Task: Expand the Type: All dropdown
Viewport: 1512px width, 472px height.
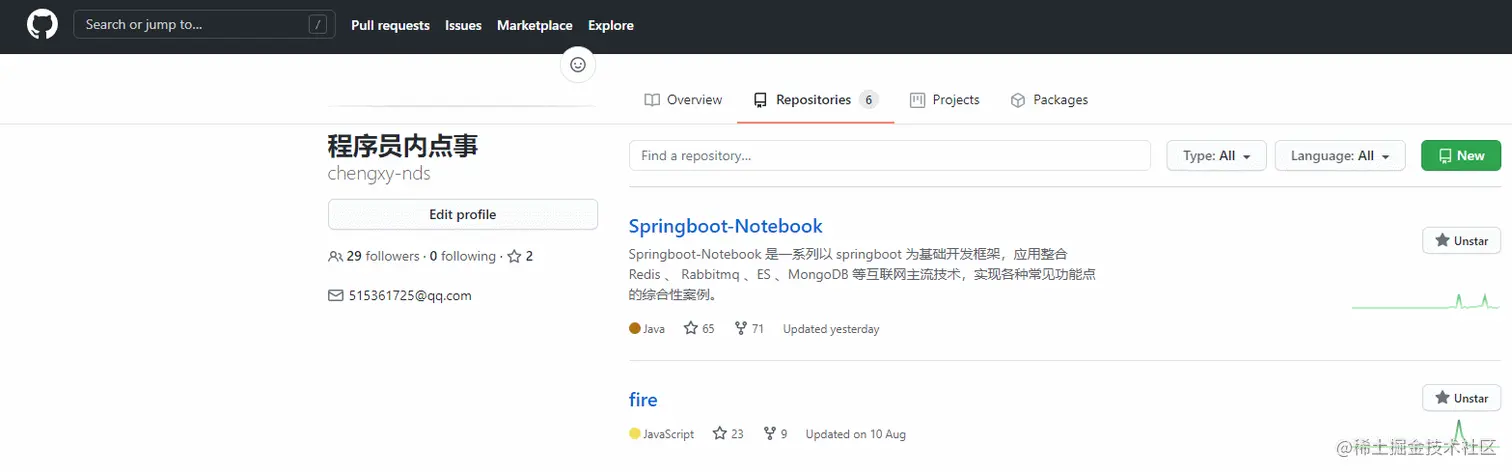Action: [x=1217, y=156]
